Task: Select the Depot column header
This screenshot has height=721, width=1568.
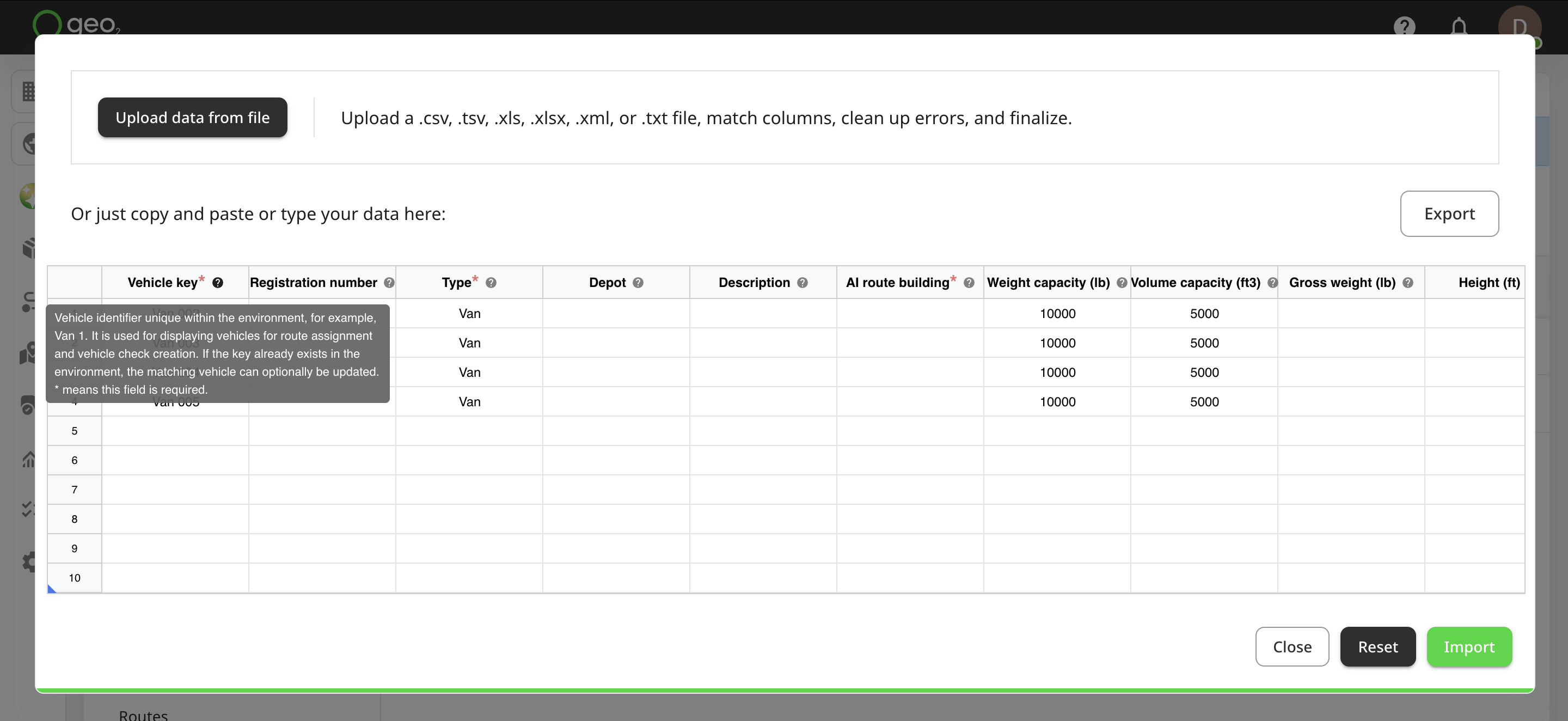Action: (616, 283)
